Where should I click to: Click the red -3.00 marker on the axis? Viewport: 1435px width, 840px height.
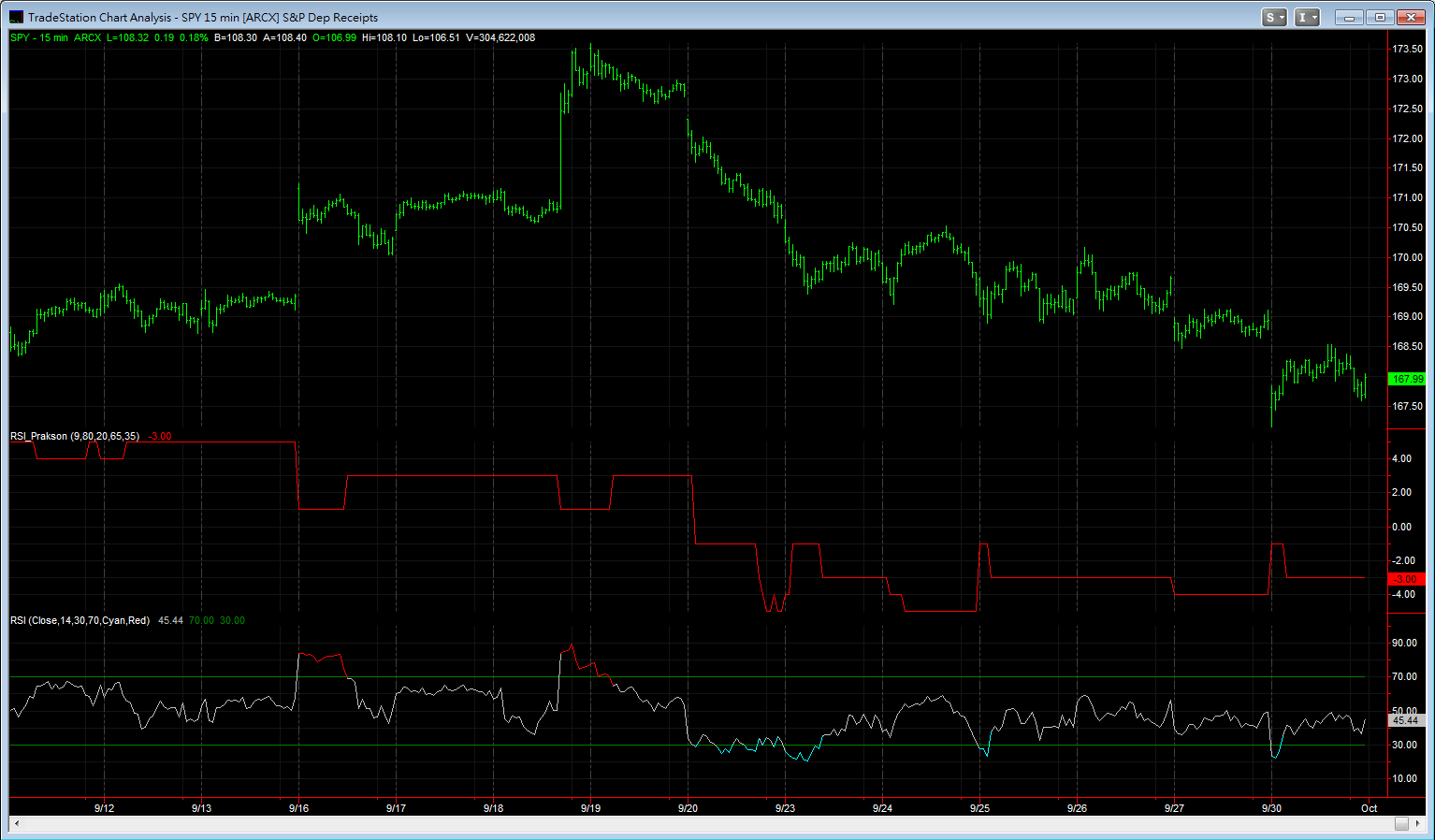pyautogui.click(x=1407, y=580)
